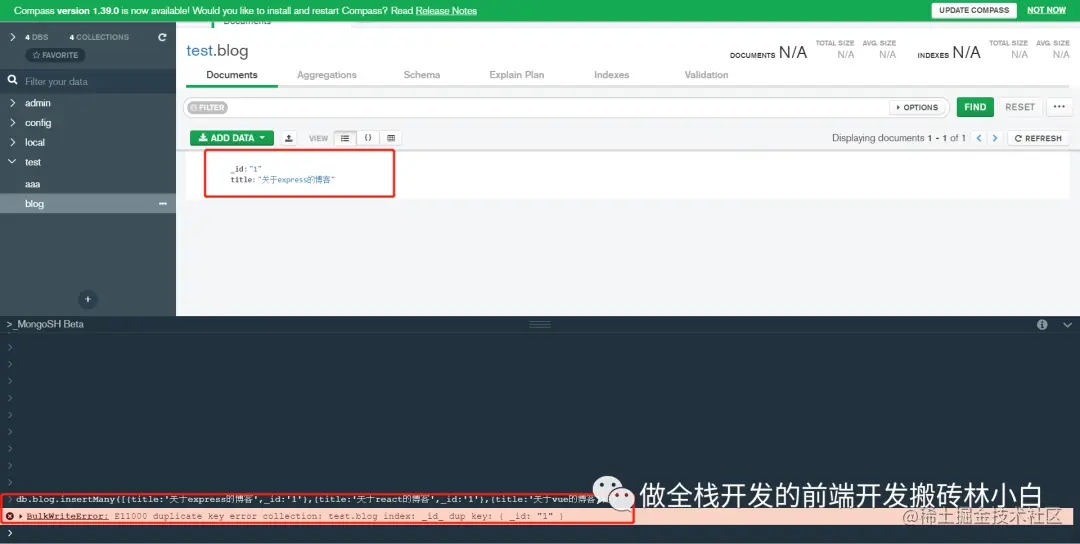Viewport: 1080px width, 544px height.
Task: Open the Validation tab
Action: [x=706, y=75]
